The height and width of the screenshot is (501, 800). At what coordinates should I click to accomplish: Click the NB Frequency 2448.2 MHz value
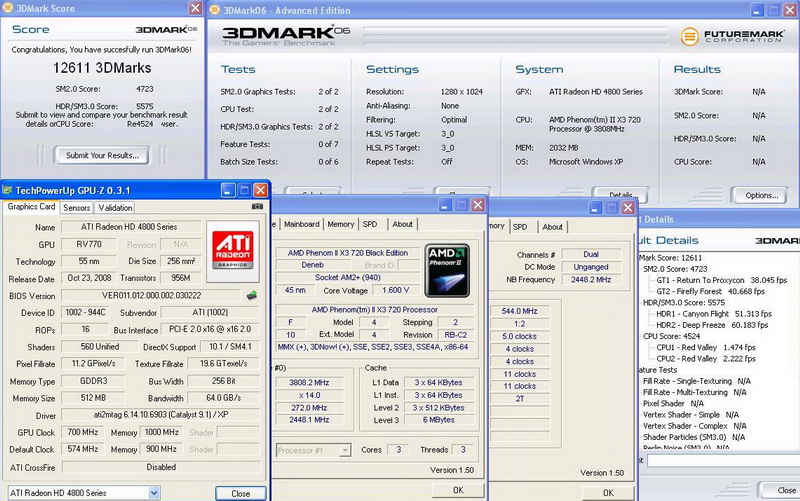point(591,280)
